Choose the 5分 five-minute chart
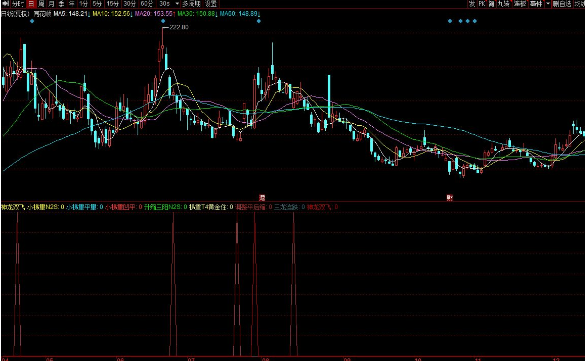Viewport: 585px width, 361px height. (97, 4)
